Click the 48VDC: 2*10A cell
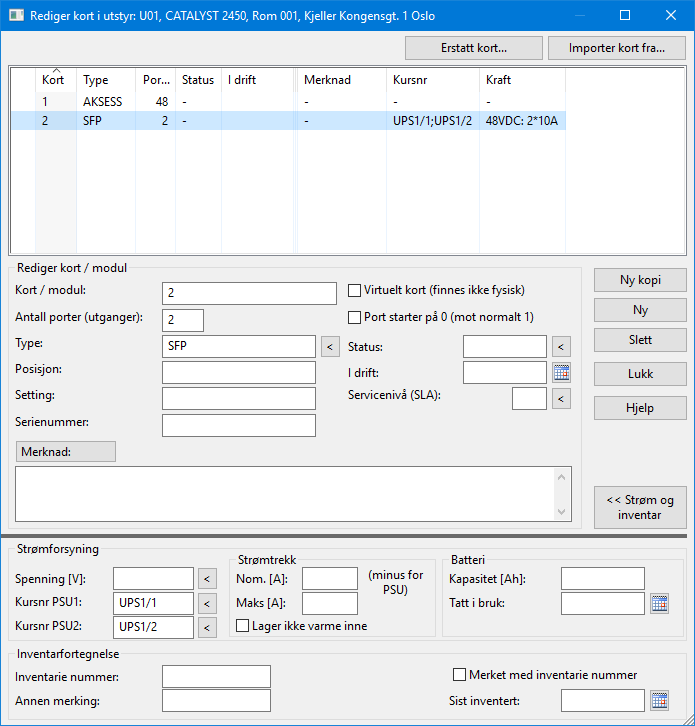This screenshot has height=726, width=695. click(x=522, y=121)
